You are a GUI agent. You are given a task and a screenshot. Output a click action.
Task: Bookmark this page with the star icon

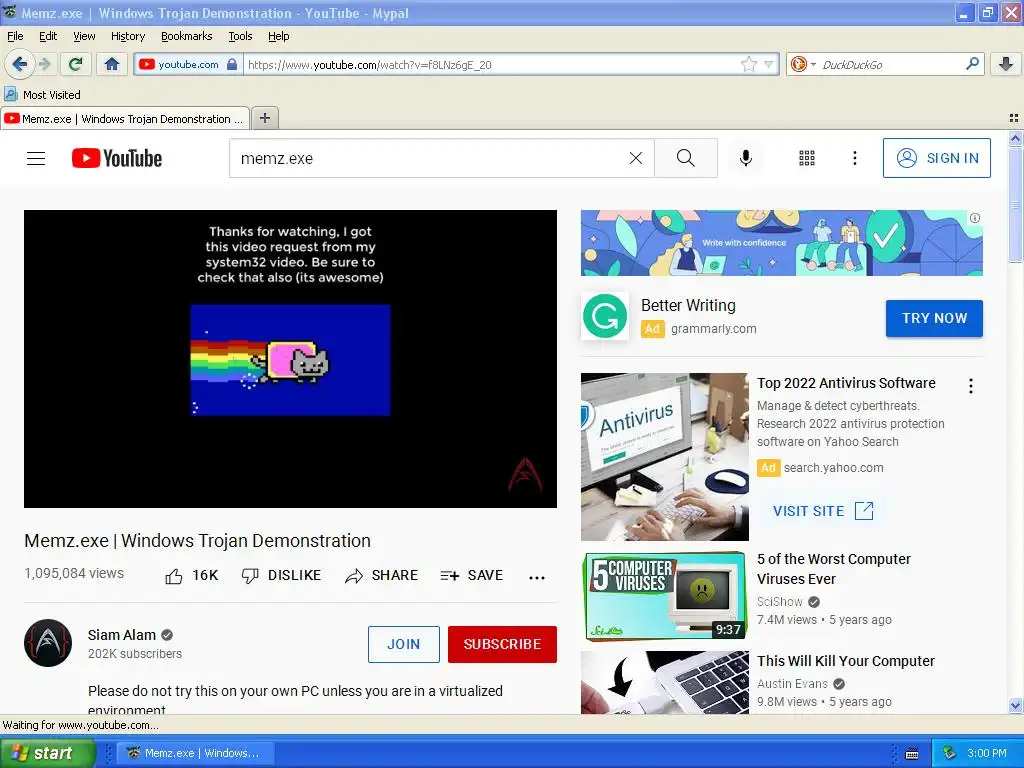[x=748, y=64]
